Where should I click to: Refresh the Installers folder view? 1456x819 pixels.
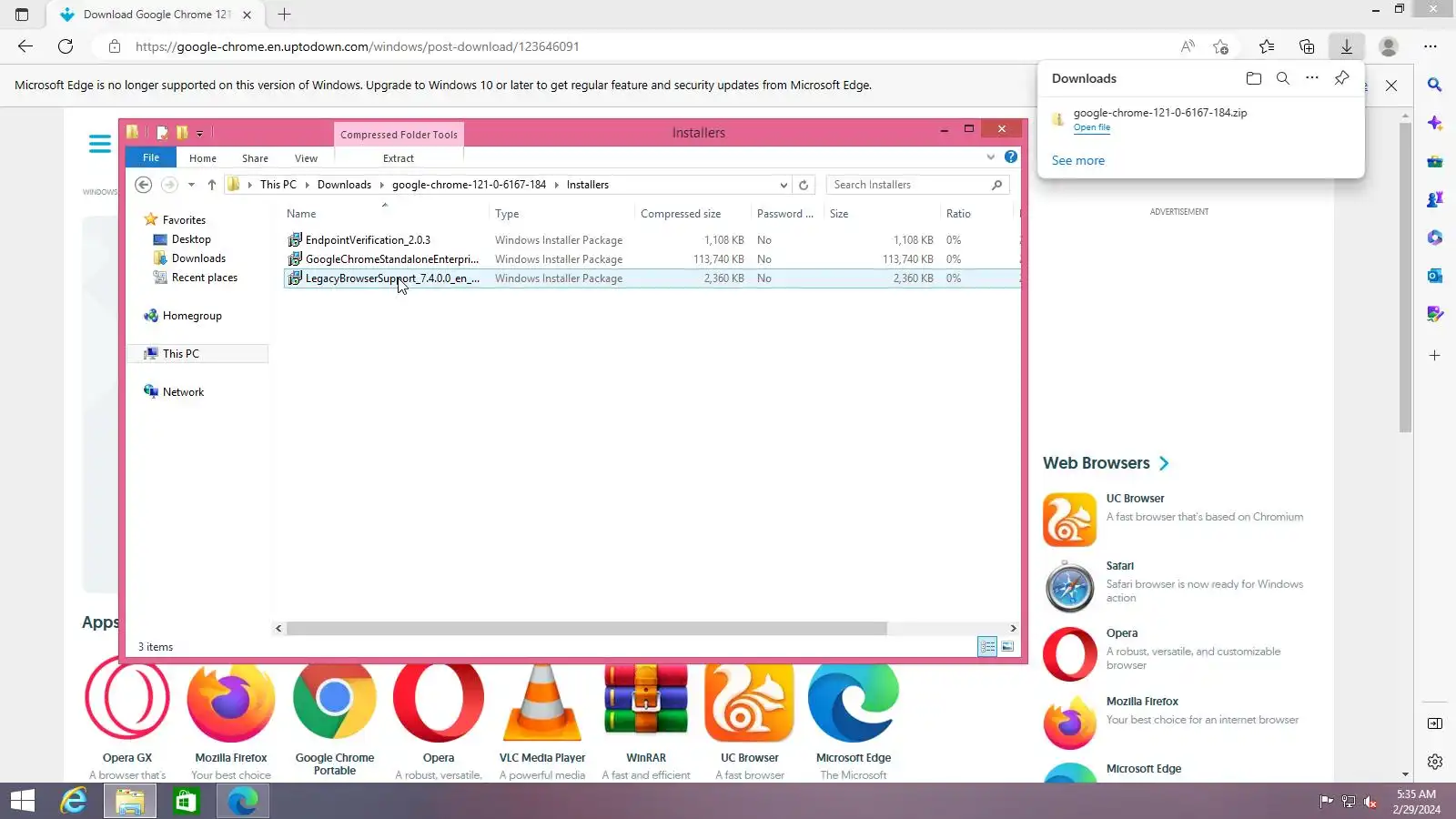[x=804, y=185]
